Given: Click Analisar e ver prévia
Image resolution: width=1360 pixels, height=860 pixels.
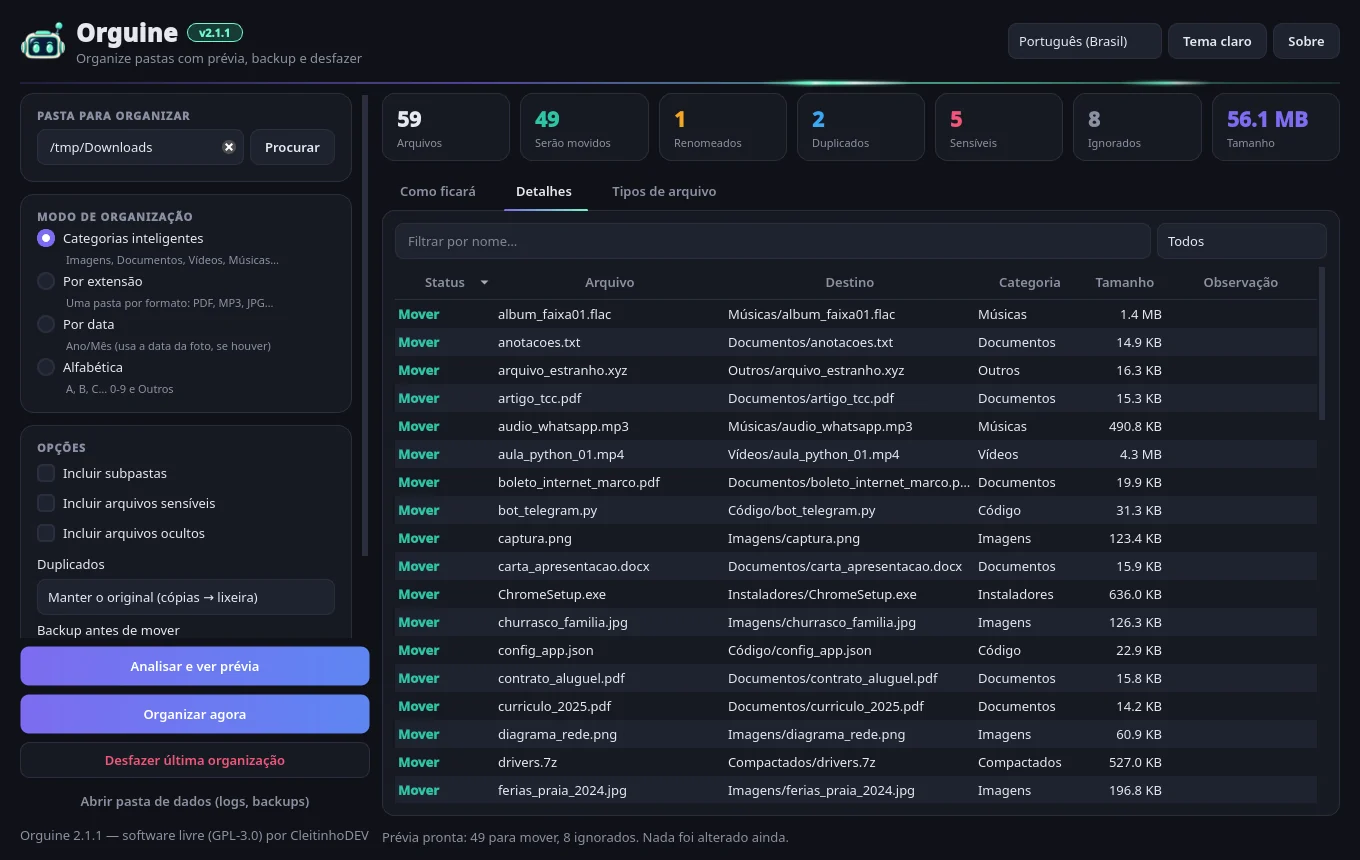Looking at the screenshot, I should [x=195, y=666].
